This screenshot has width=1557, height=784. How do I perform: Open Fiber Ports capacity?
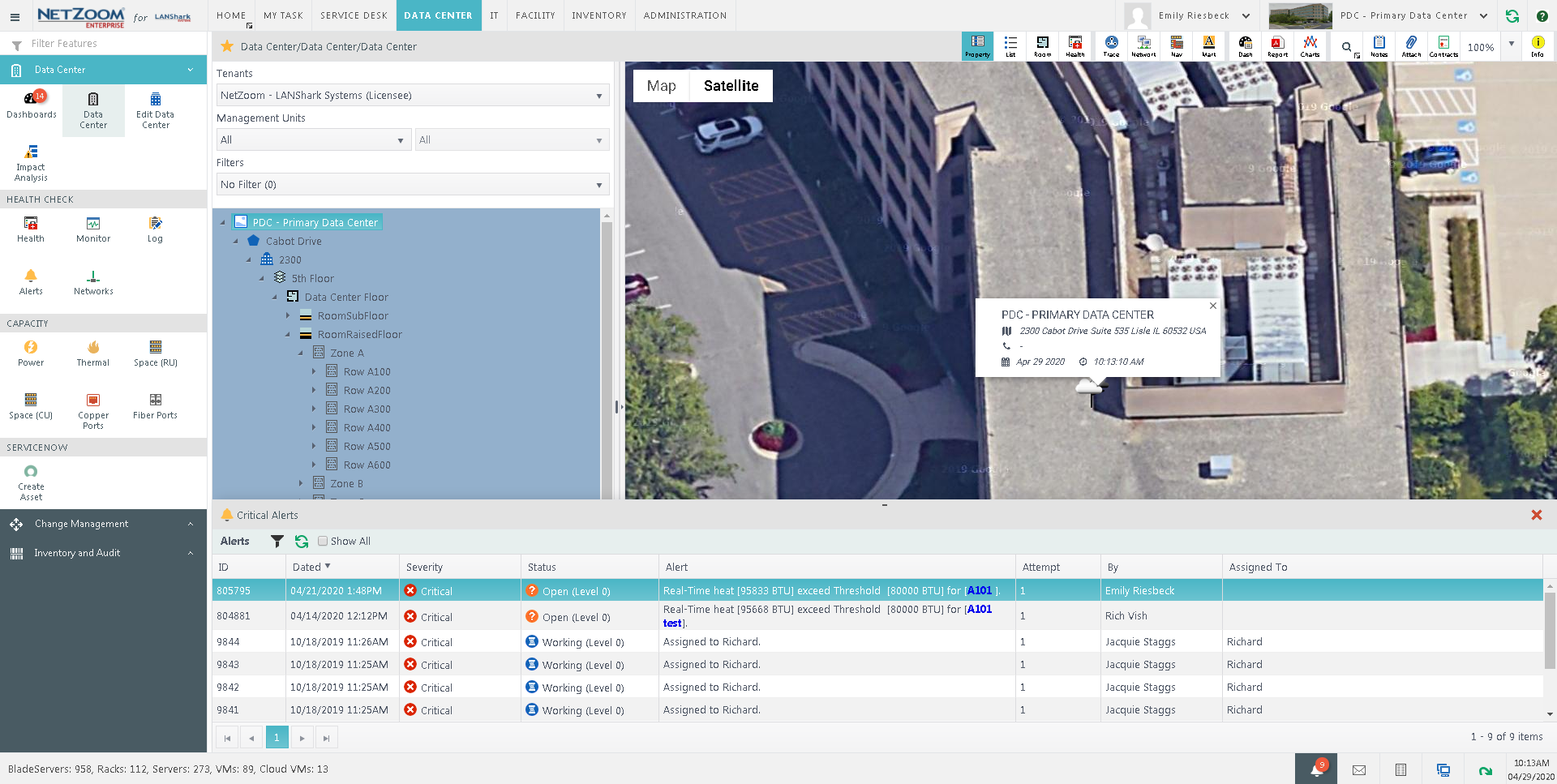point(155,406)
